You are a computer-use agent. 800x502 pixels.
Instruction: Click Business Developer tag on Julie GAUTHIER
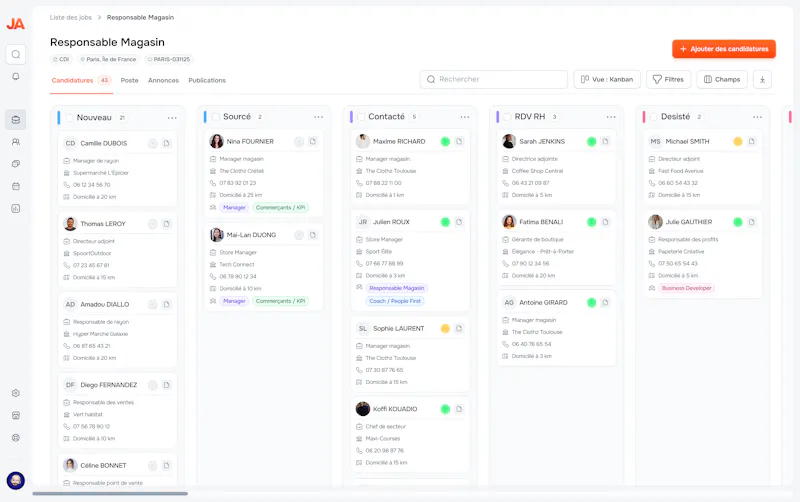(x=686, y=288)
